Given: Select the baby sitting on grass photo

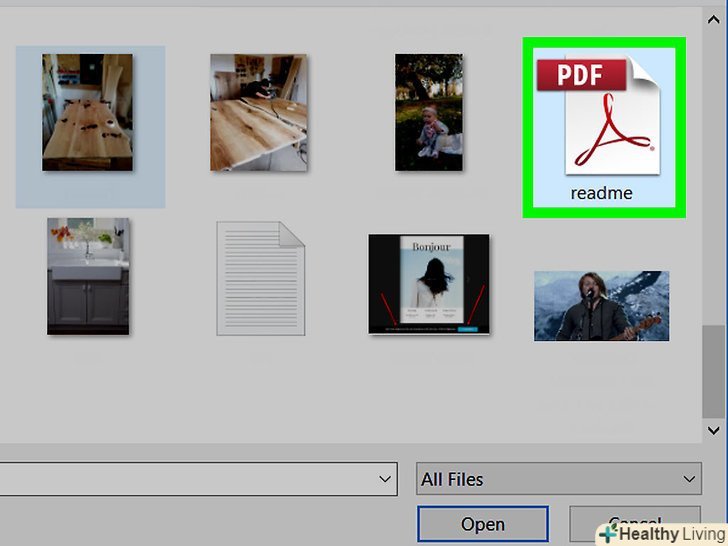Looking at the screenshot, I should pyautogui.click(x=429, y=112).
